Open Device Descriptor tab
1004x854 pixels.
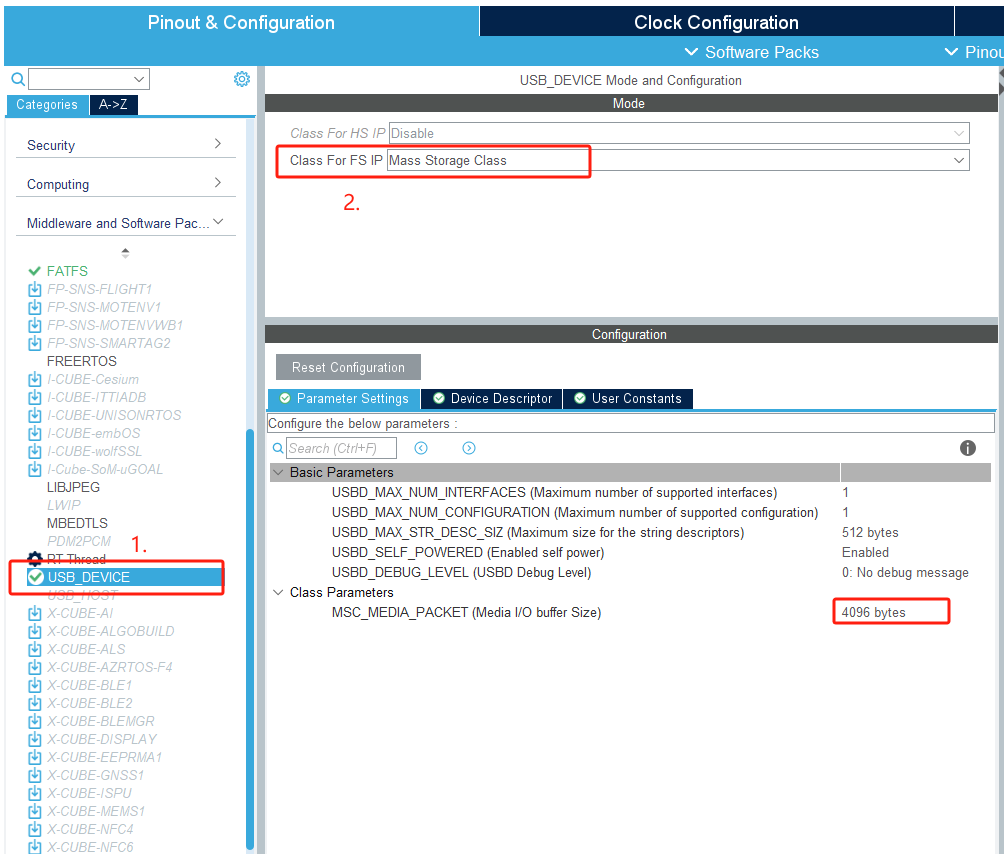(492, 398)
